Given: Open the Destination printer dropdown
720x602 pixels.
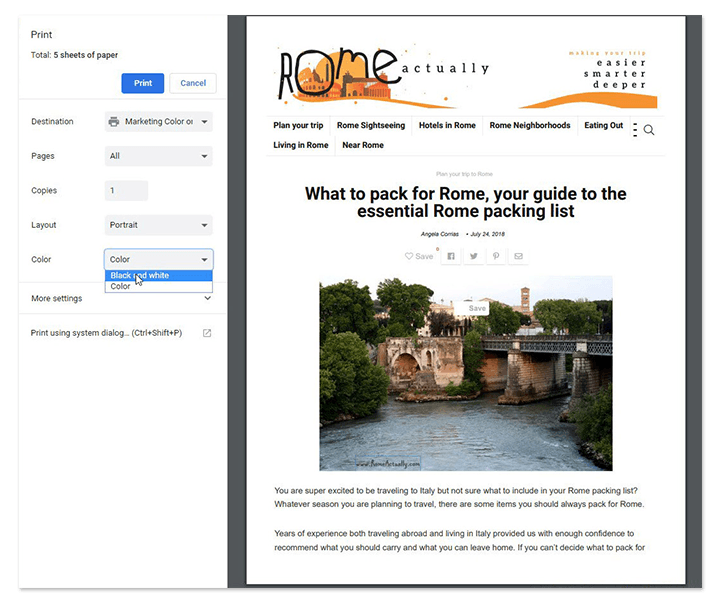Looking at the screenshot, I should tap(159, 122).
